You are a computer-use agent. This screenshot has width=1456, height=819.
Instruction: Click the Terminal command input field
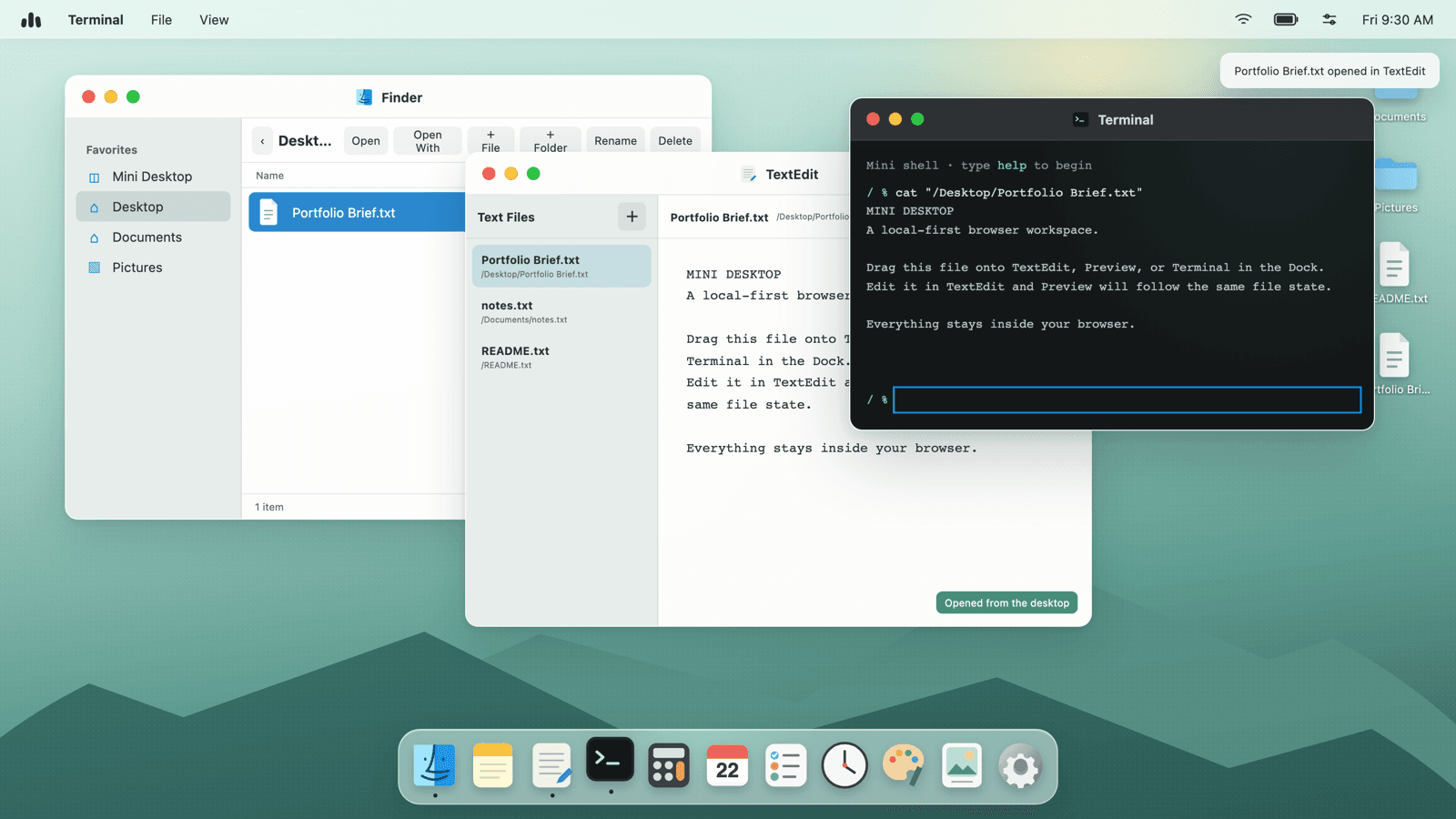(1127, 399)
